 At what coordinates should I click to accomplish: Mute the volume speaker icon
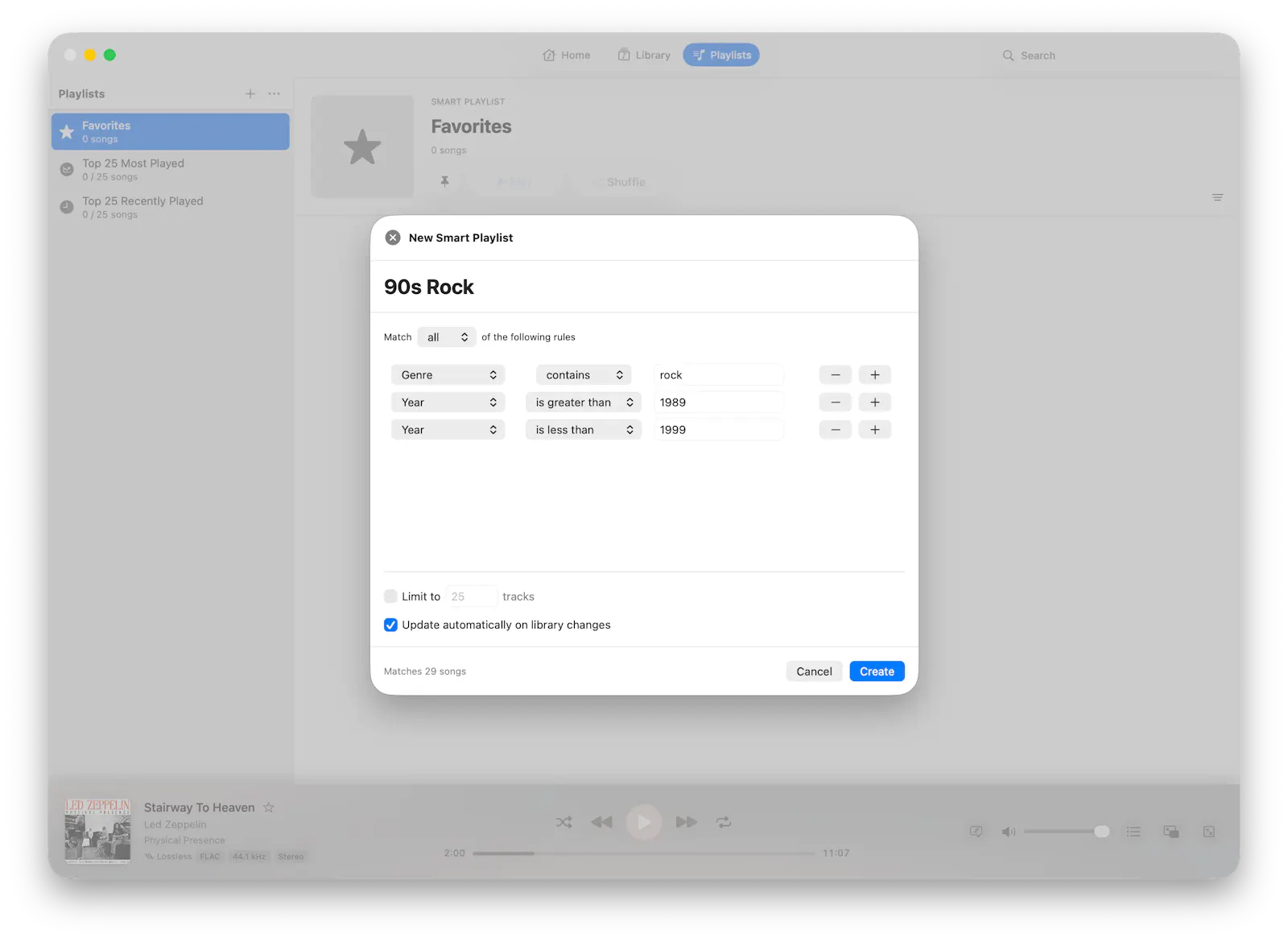[1008, 832]
